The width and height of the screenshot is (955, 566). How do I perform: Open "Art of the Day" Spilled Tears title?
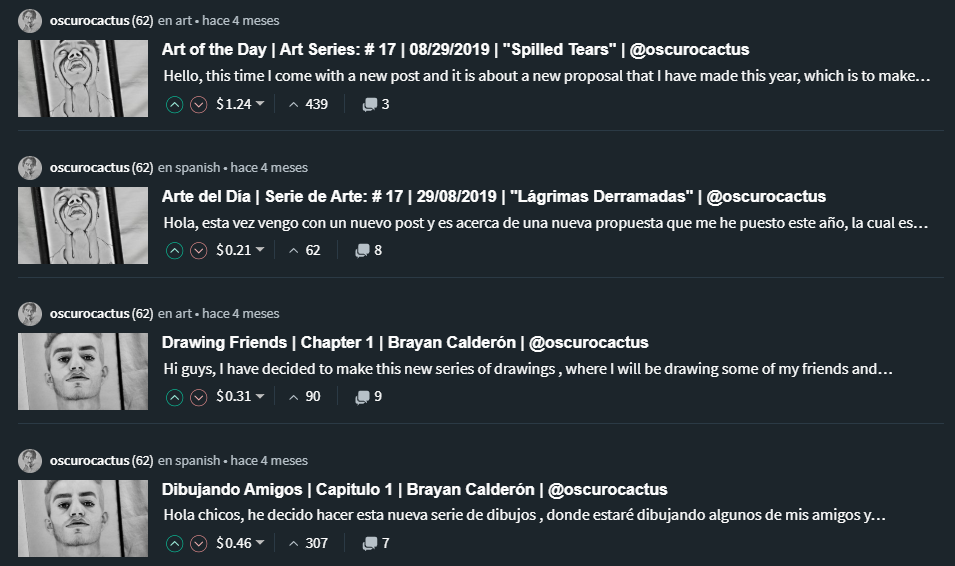click(x=456, y=49)
